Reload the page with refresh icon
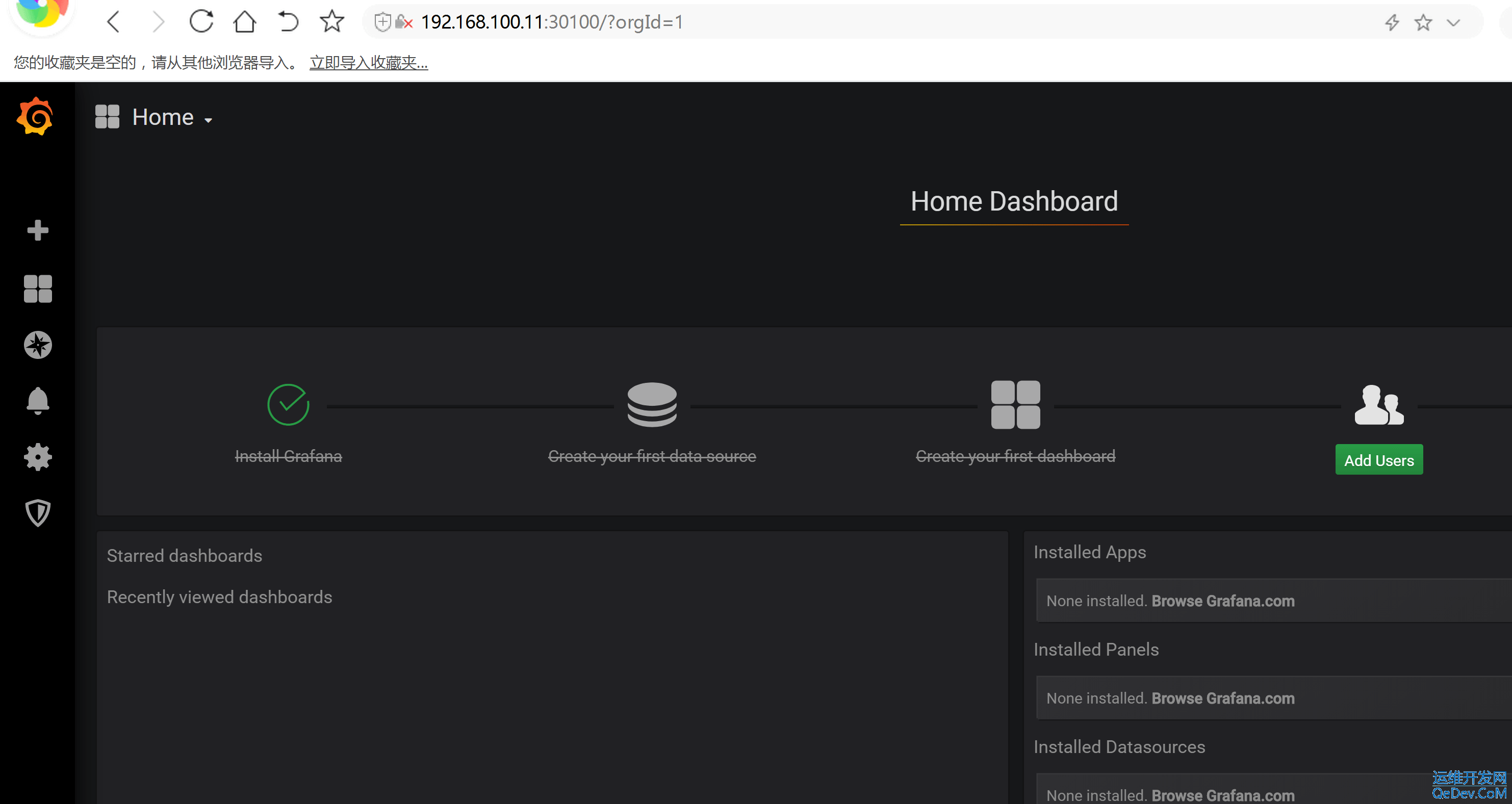 [201, 22]
